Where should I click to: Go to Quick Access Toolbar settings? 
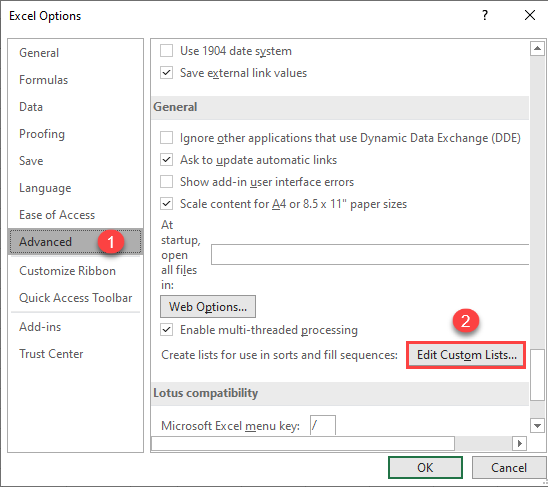tap(75, 298)
